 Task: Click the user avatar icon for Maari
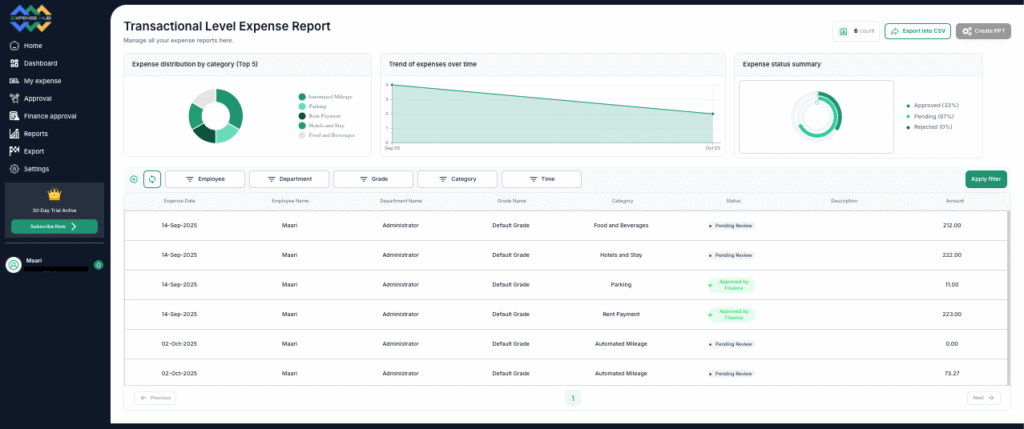click(x=14, y=265)
